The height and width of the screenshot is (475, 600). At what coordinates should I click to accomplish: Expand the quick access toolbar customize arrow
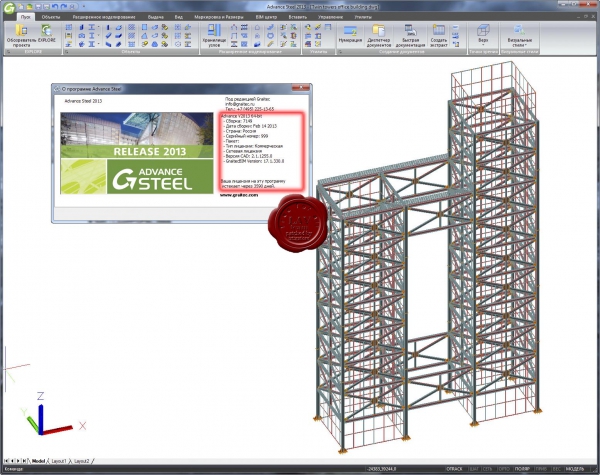(84, 7)
